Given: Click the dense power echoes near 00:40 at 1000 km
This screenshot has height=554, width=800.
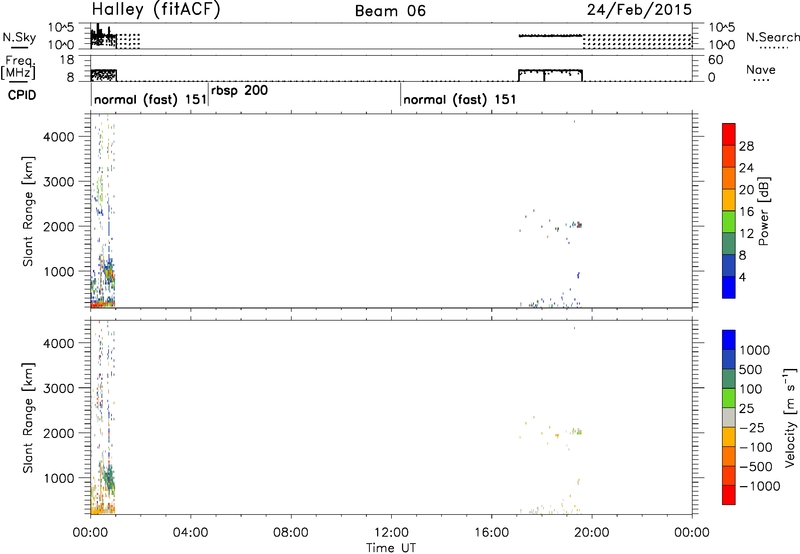Looking at the screenshot, I should (108, 273).
